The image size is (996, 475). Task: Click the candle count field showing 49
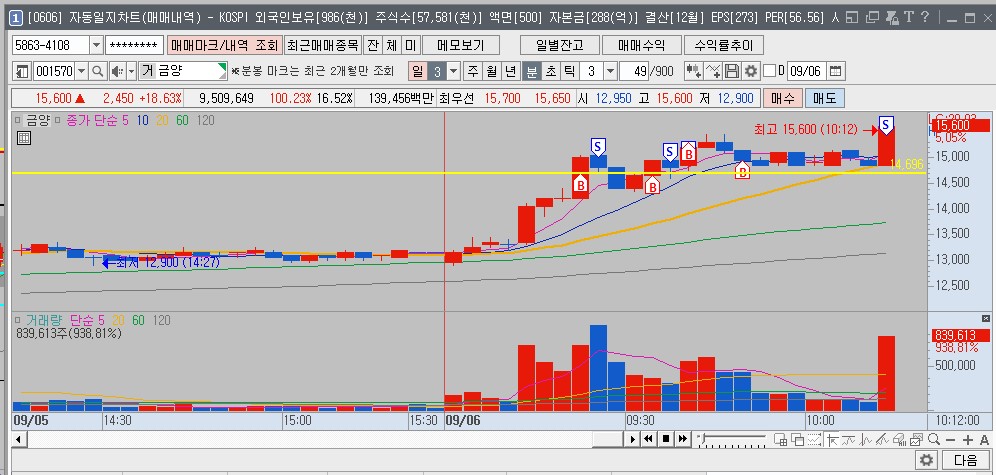(x=634, y=71)
